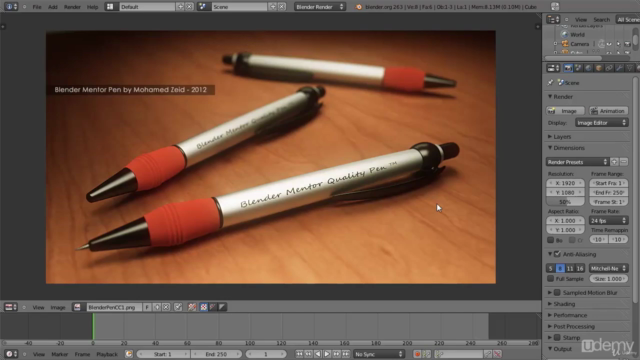
Task: Click the preview range clock icon in timeline
Action: 129,354
